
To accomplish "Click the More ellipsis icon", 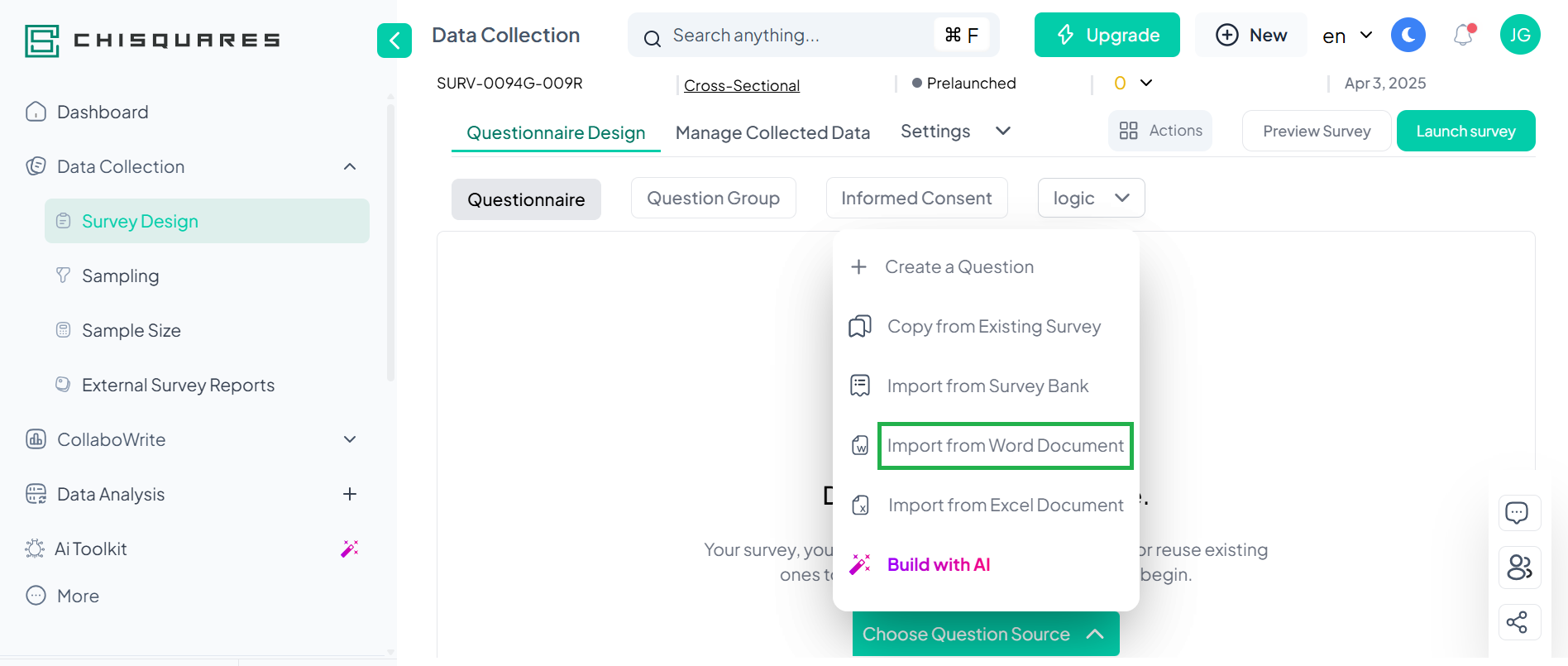I will point(36,596).
